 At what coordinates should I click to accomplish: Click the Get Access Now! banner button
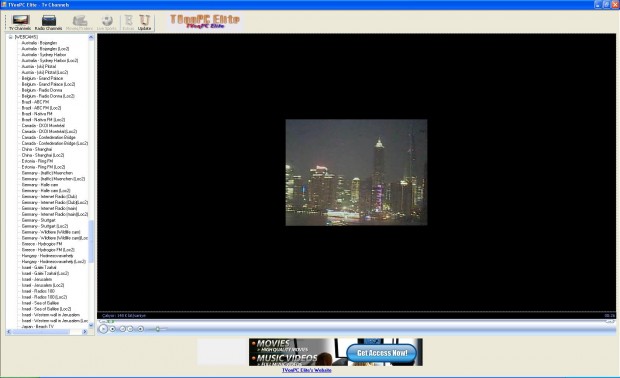(382, 353)
